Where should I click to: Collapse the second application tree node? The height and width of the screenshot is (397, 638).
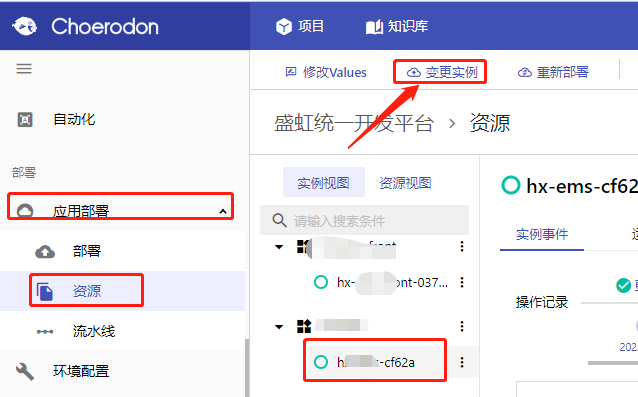(x=279, y=327)
